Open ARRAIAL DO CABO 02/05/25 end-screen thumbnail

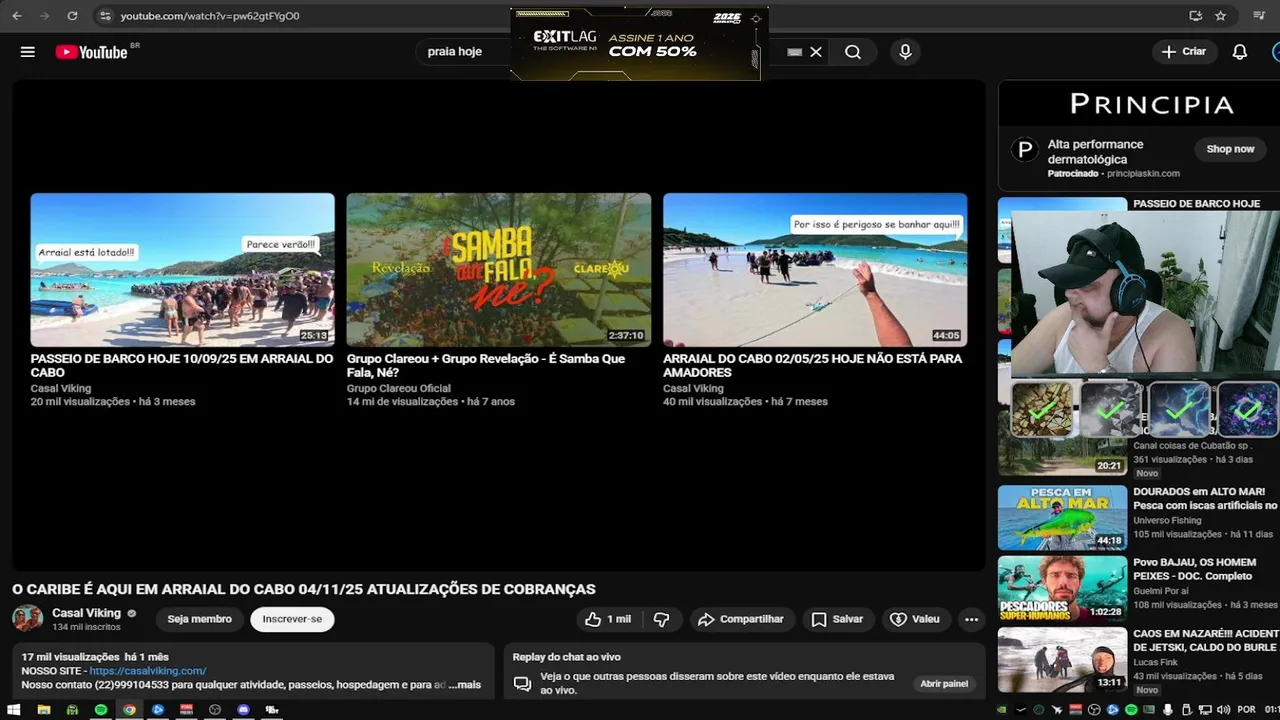coord(815,270)
